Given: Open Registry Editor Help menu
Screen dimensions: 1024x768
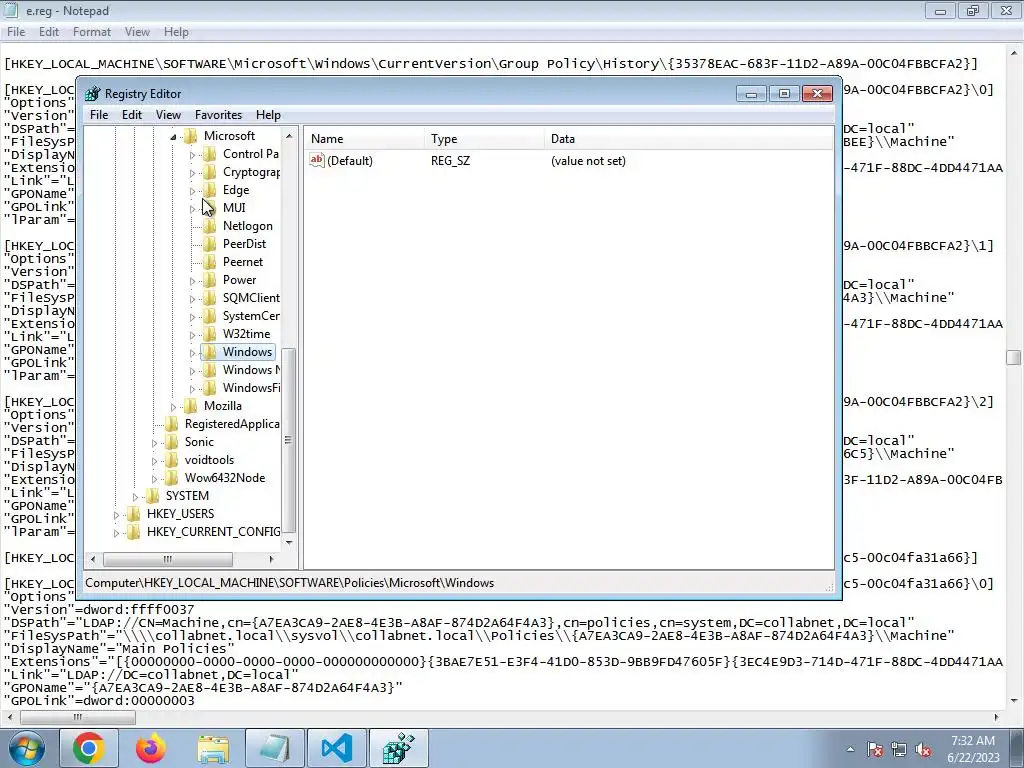Looking at the screenshot, I should 268,115.
